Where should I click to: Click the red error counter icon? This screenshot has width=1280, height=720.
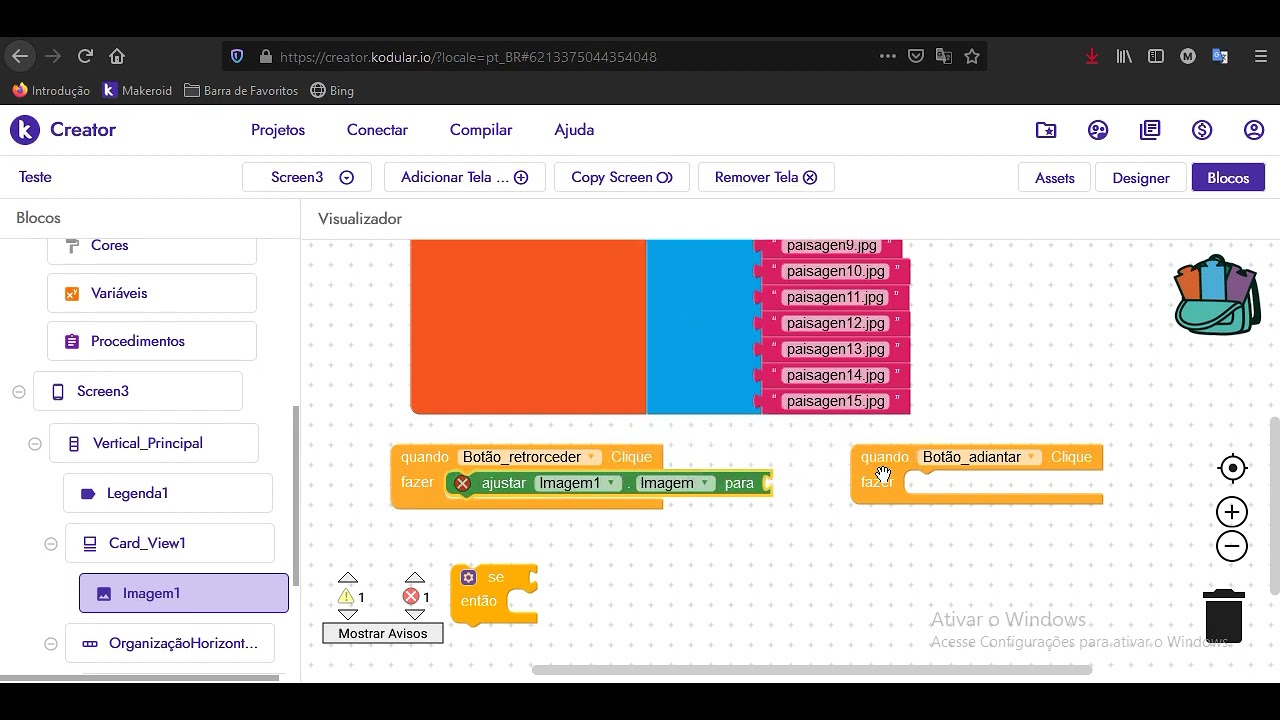[x=410, y=597]
